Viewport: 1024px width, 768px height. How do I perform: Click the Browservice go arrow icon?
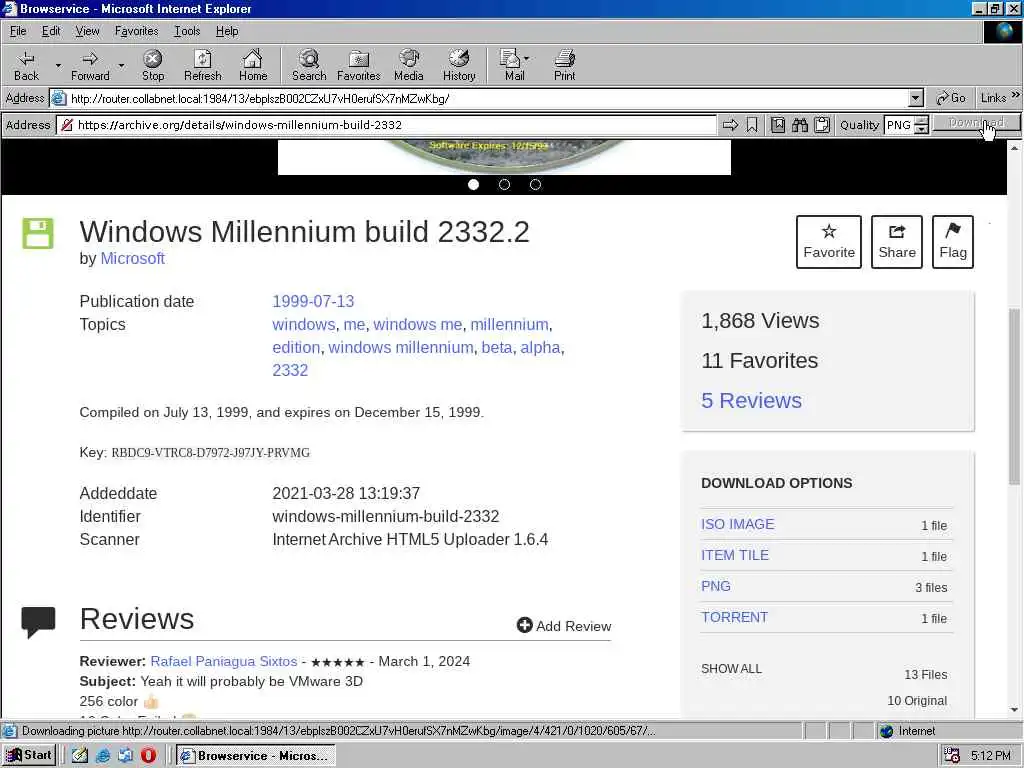coord(730,125)
